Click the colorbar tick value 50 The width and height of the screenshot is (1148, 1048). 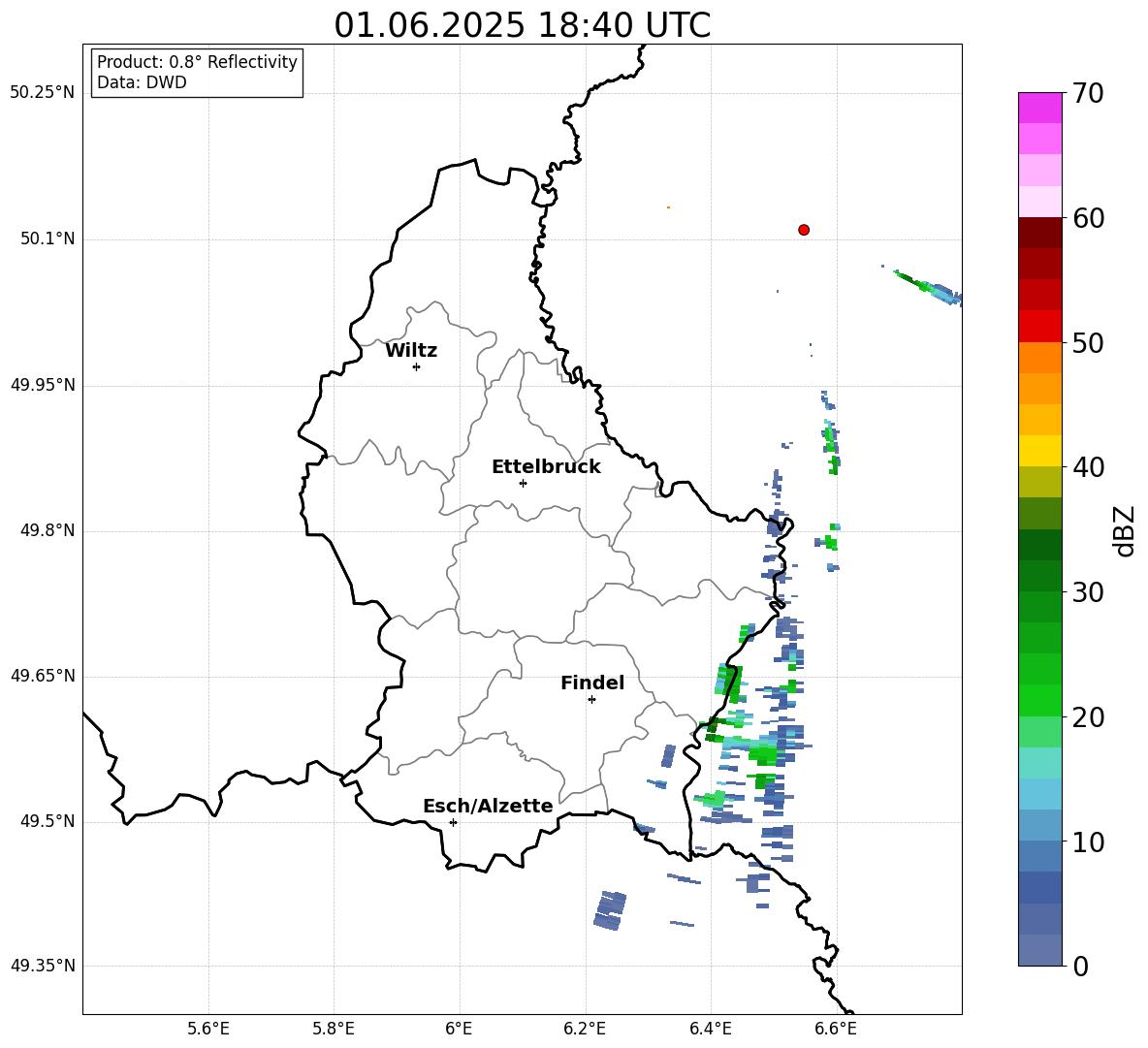pos(1089,342)
